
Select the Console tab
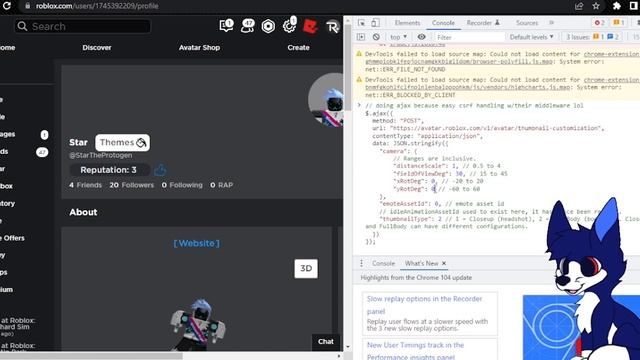[443, 23]
